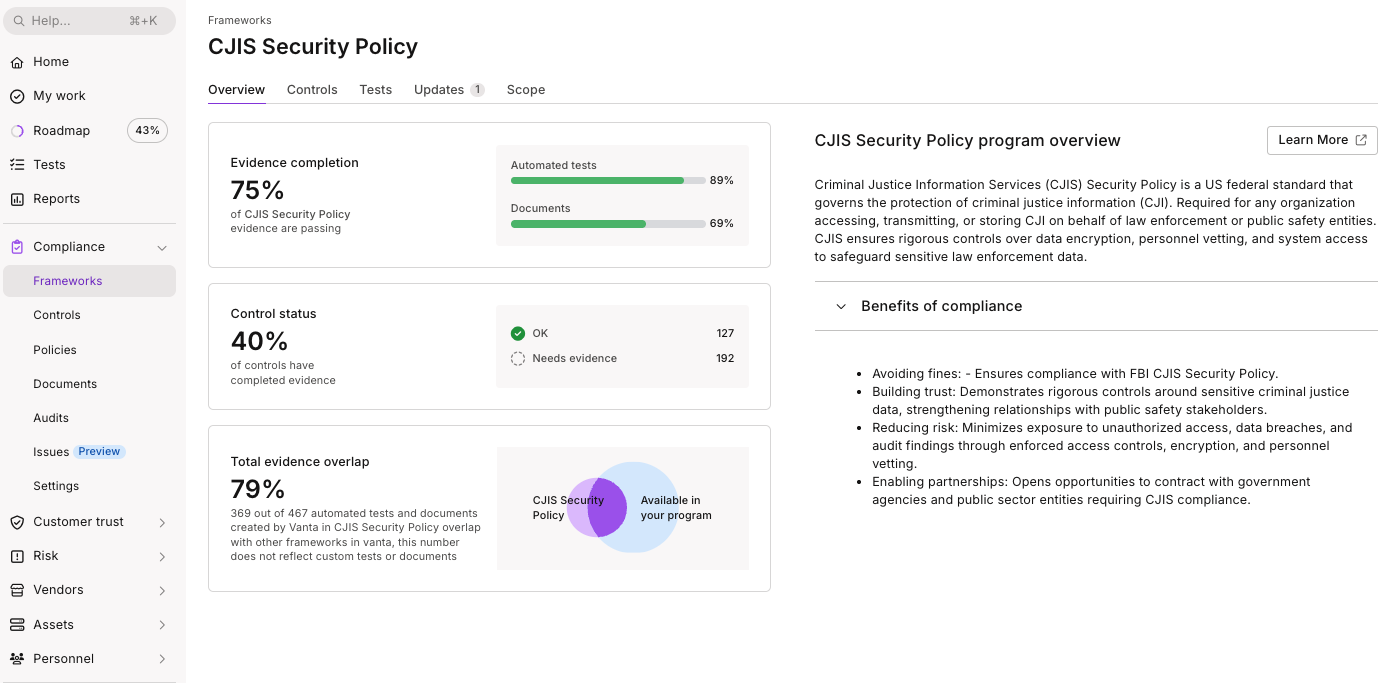Expand the Customer trust section chevron
Viewport: 1396px width, 683px height.
tap(162, 523)
